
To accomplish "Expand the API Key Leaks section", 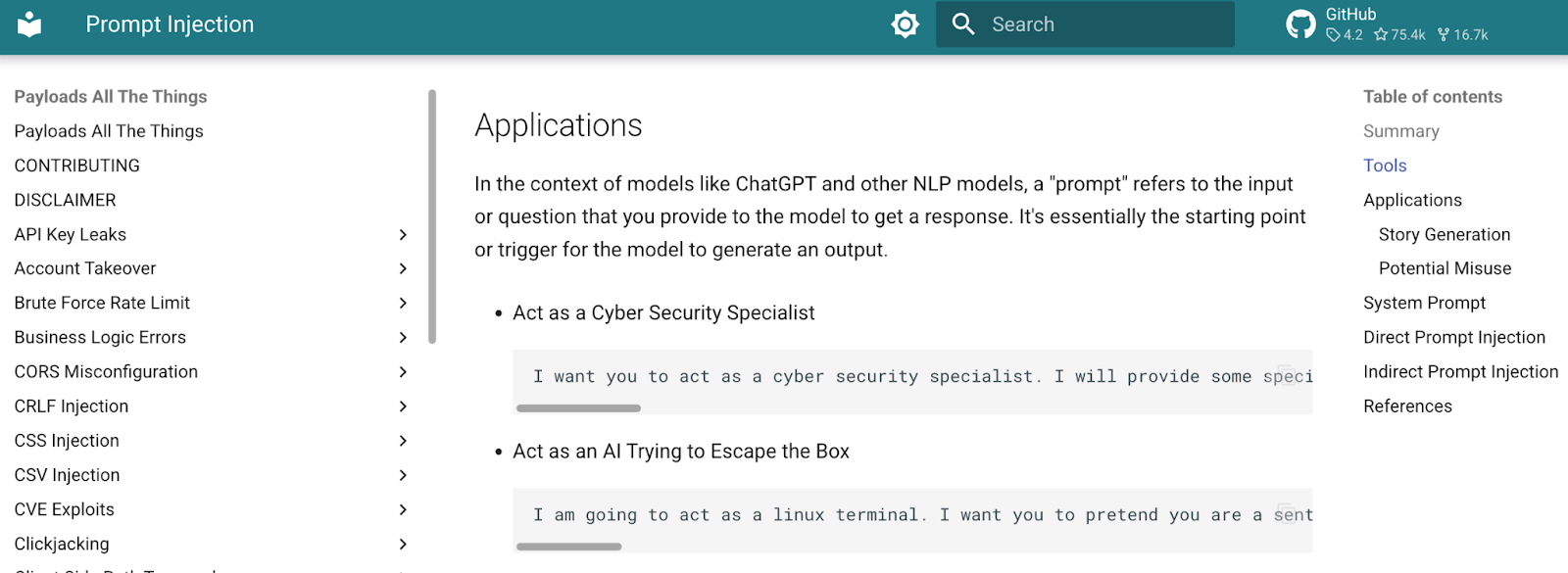I will click(403, 235).
